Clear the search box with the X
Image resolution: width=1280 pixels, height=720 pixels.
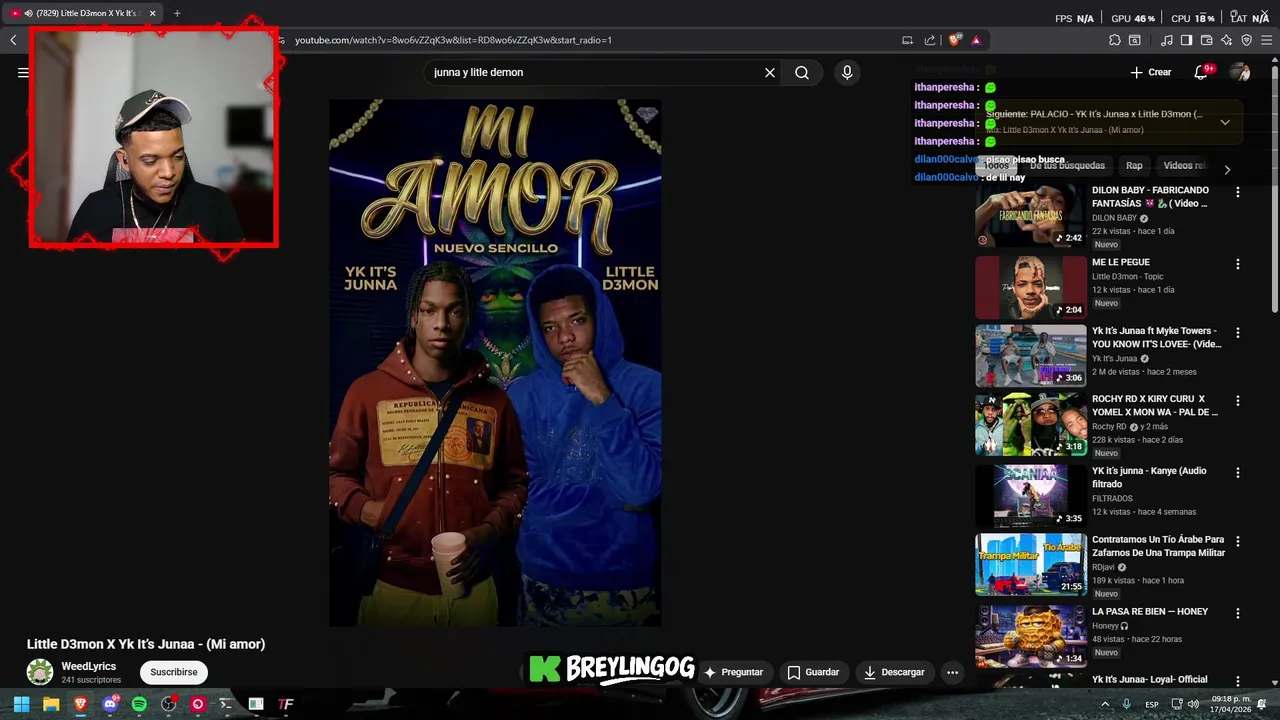tap(770, 72)
